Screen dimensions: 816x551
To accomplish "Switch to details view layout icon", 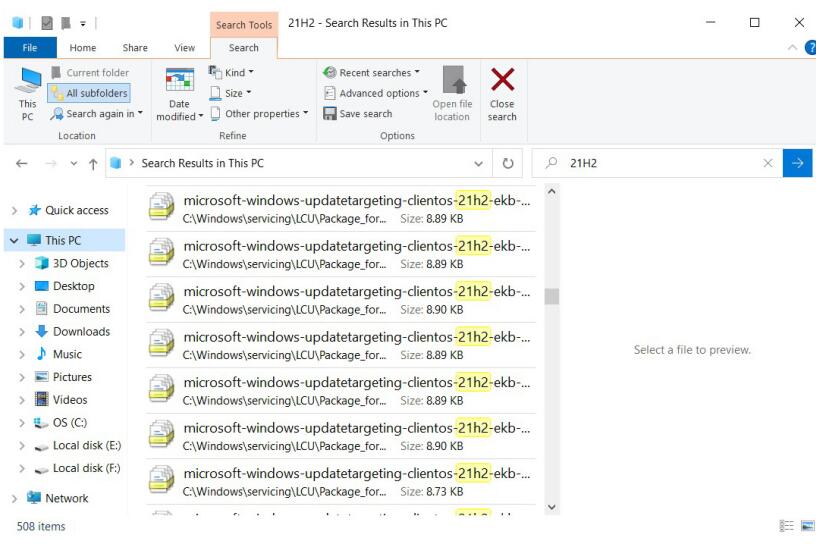I will 786,526.
